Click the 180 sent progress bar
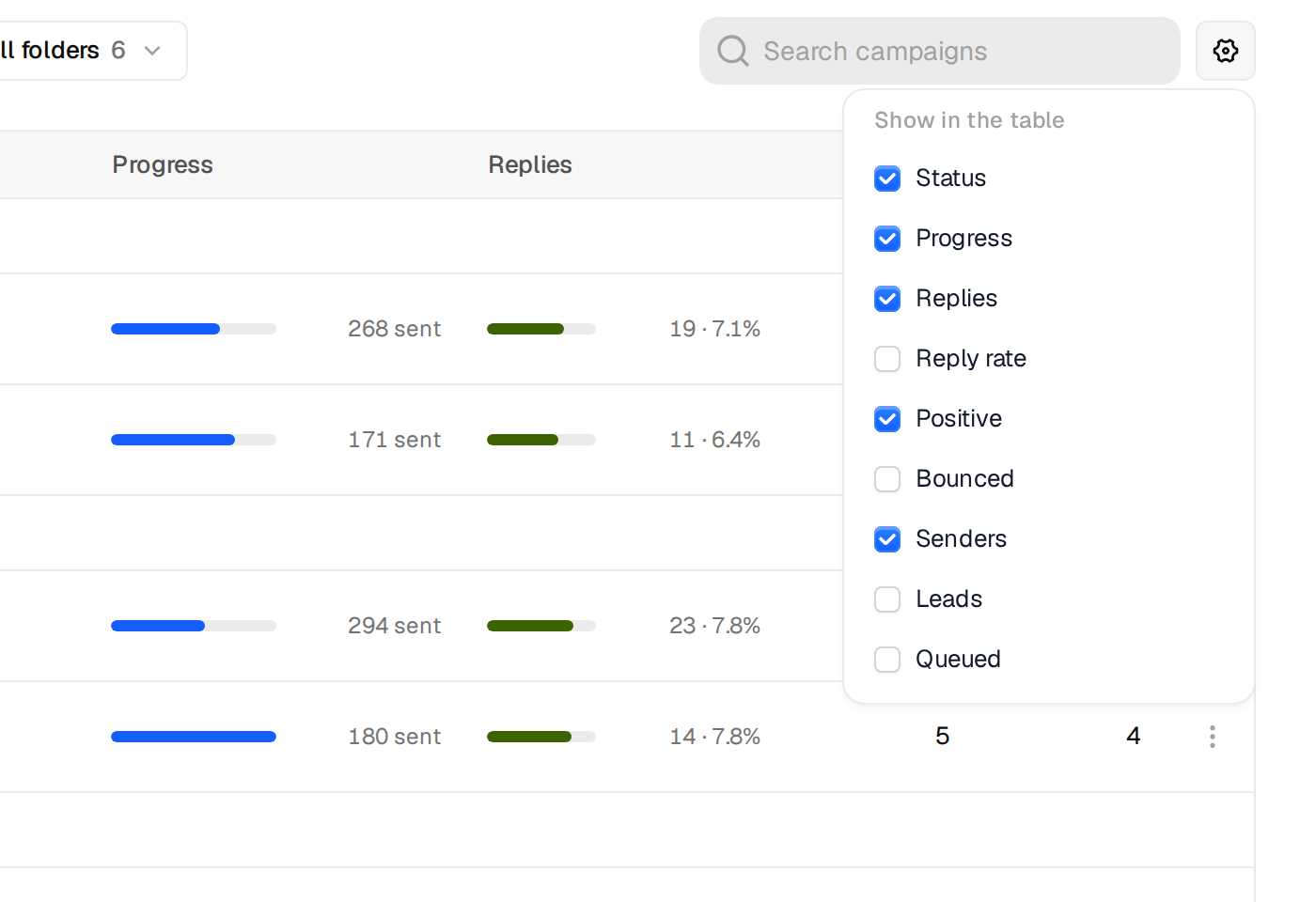 (x=194, y=737)
